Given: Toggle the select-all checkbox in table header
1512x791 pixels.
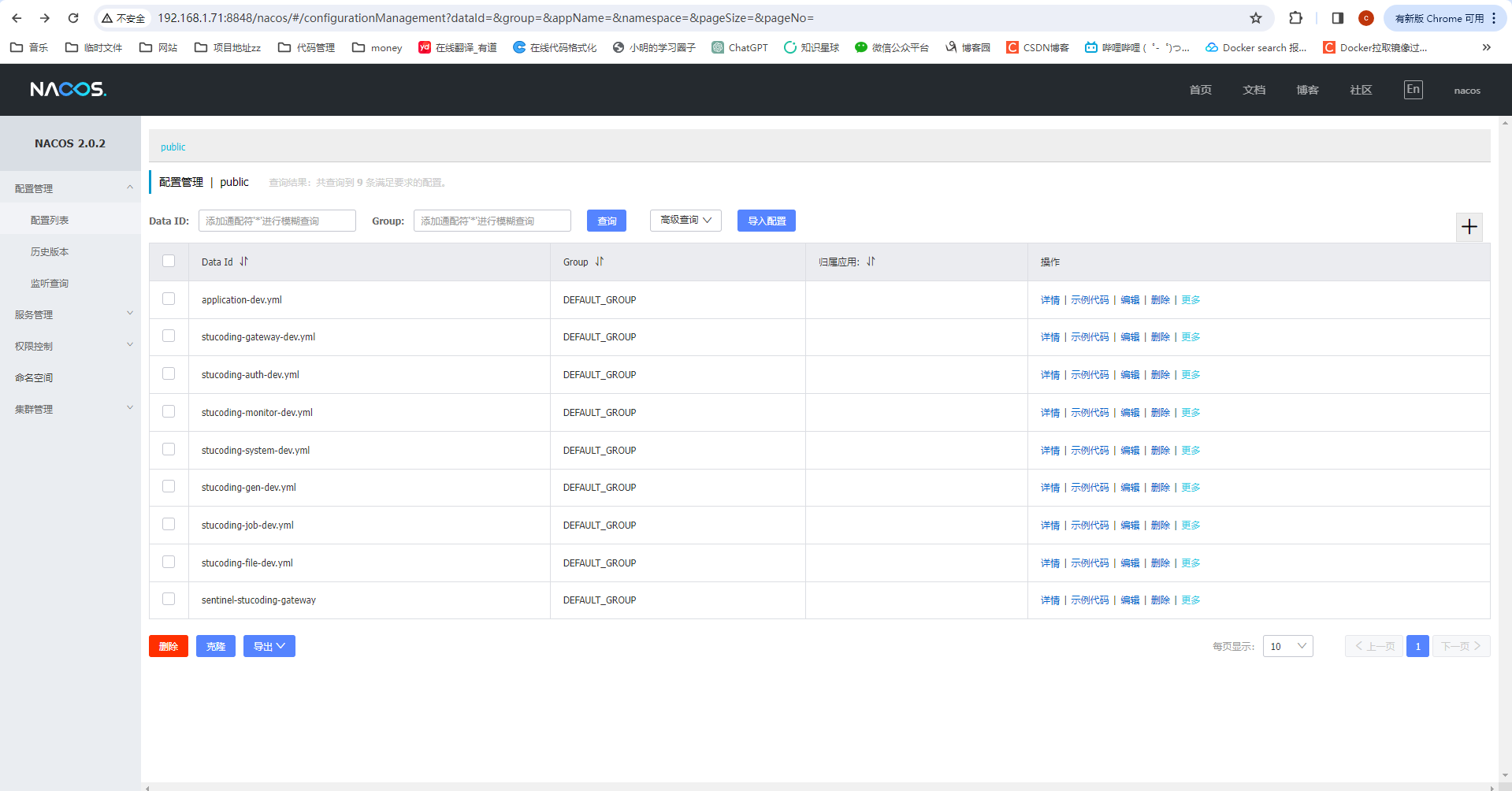Looking at the screenshot, I should [x=169, y=261].
